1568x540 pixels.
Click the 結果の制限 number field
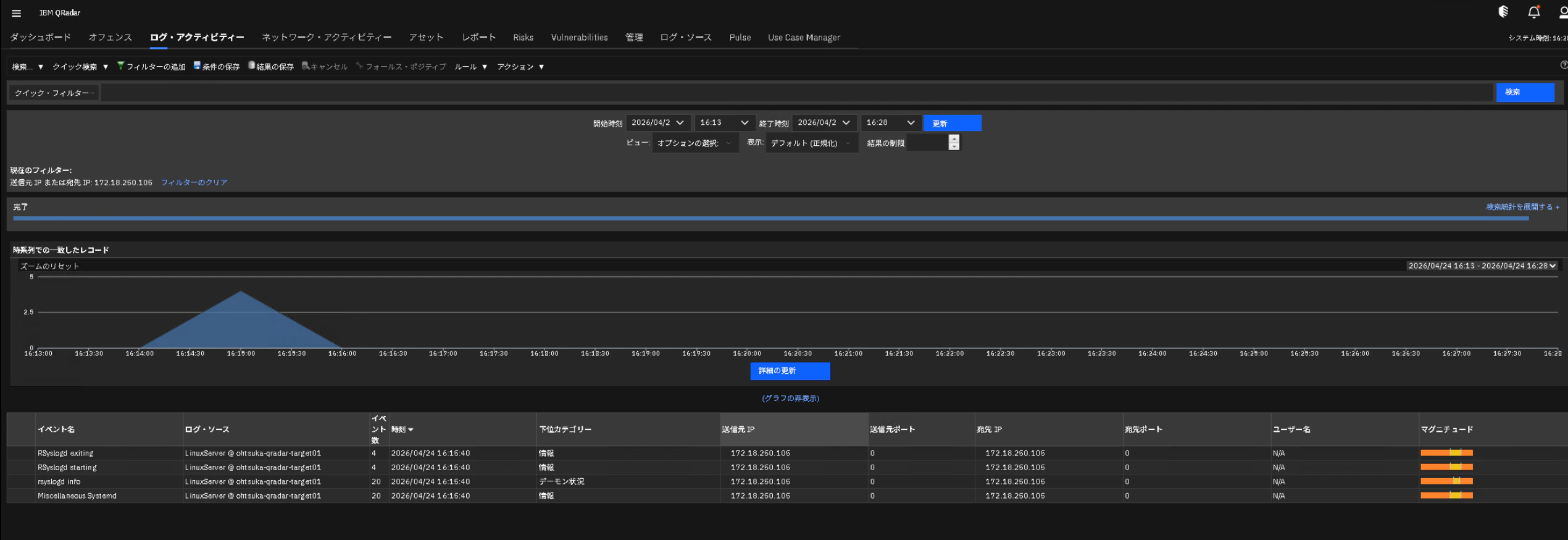[x=927, y=143]
